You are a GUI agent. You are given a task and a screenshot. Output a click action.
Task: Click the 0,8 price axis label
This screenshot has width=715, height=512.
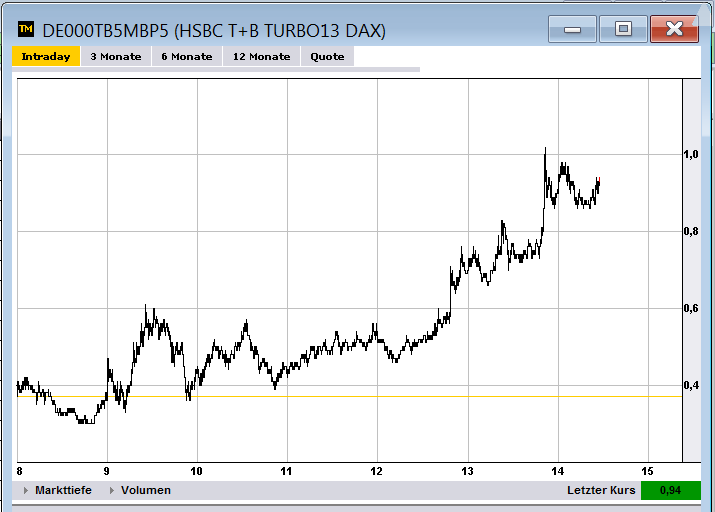pos(691,231)
